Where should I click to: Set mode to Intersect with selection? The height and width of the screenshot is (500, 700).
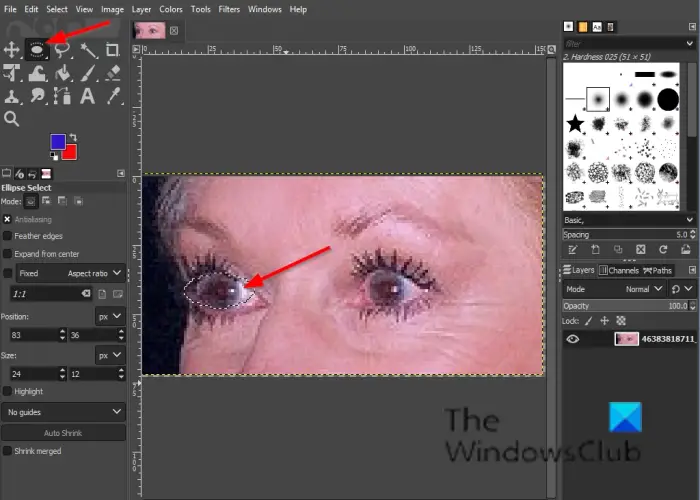(x=79, y=201)
